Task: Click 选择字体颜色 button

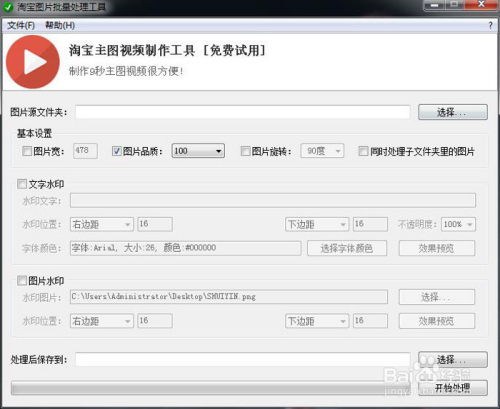Action: tap(347, 248)
